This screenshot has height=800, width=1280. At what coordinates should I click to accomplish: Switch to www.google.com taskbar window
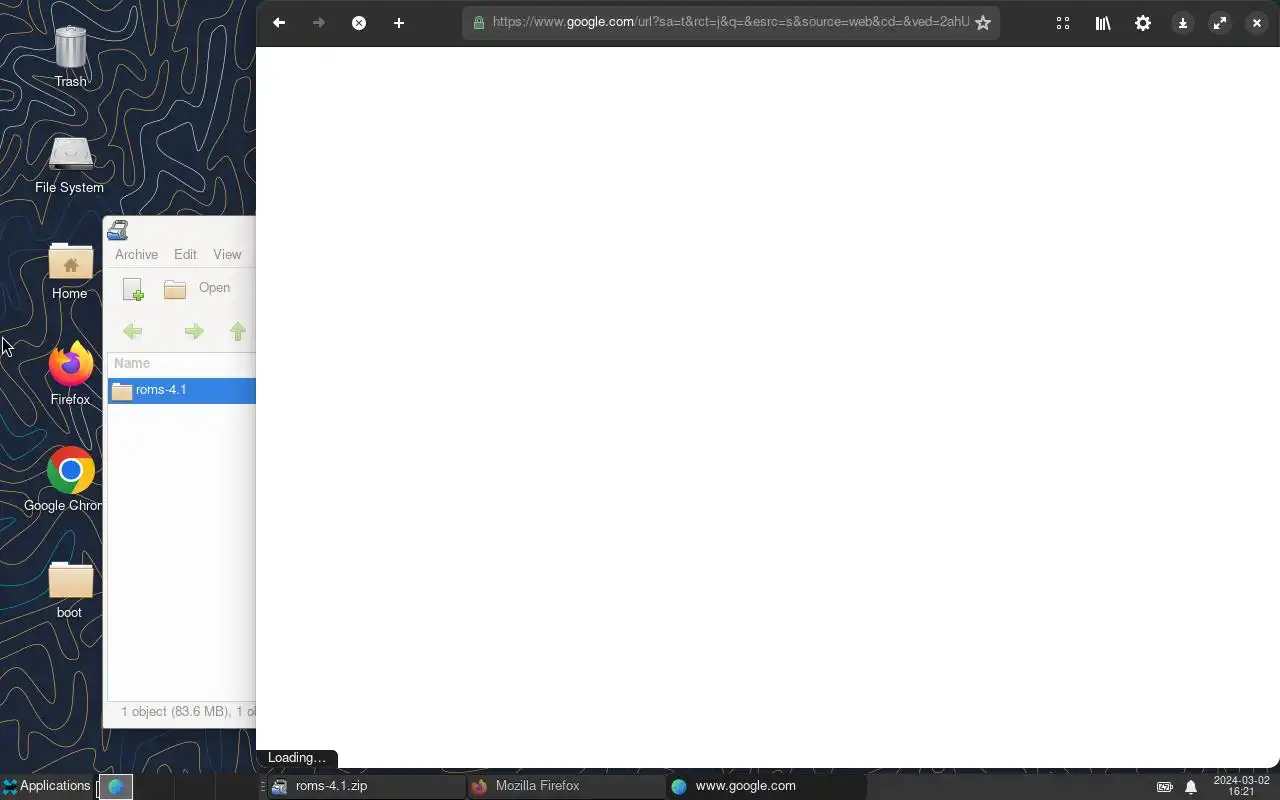tap(765, 786)
